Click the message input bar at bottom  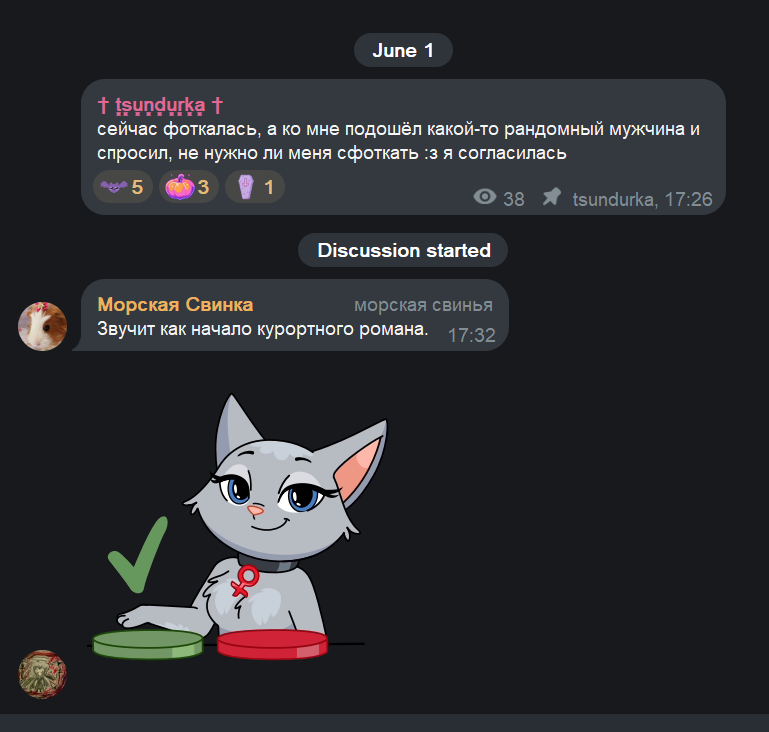pos(384,723)
